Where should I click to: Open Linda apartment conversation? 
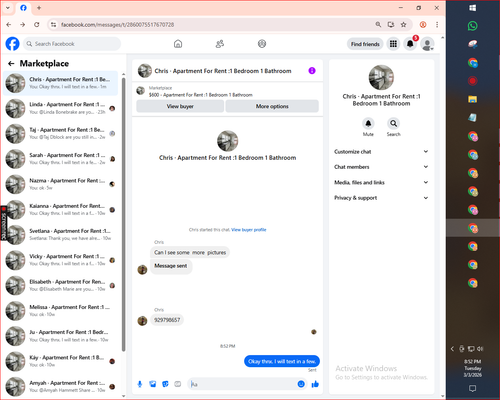click(x=61, y=108)
